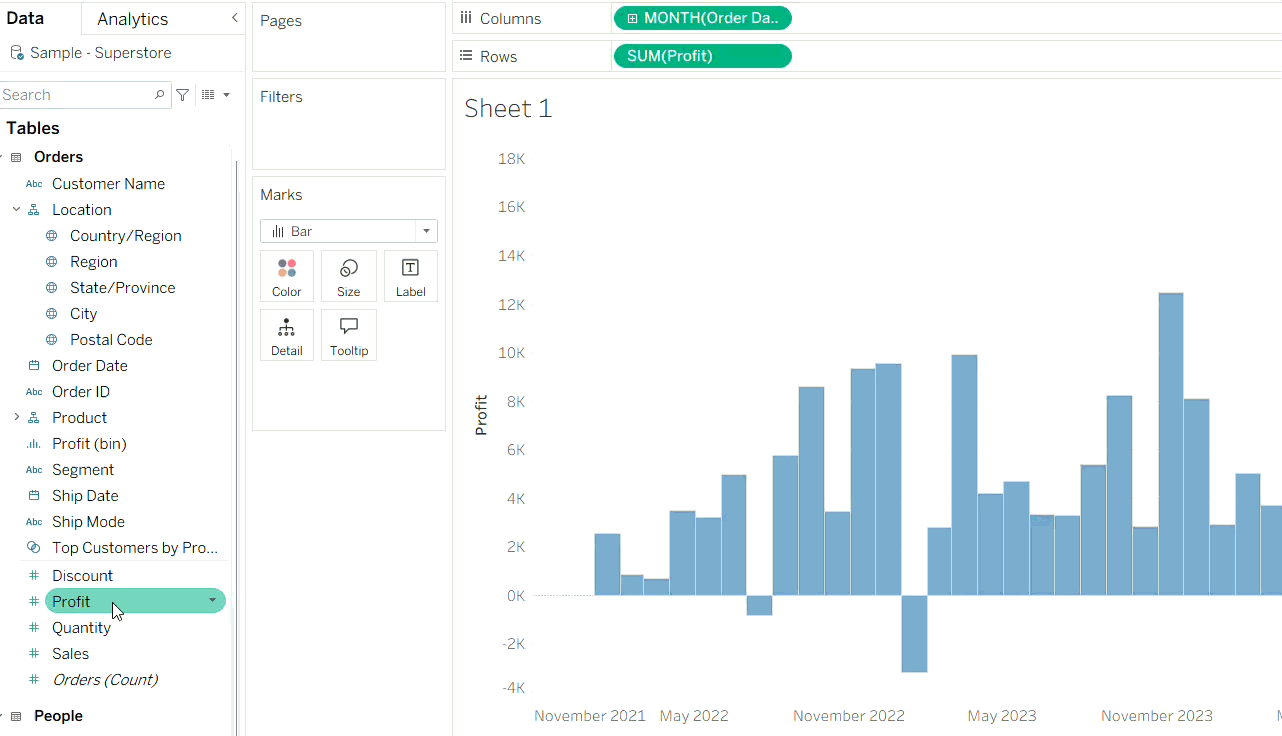Click the filter icon beside search box
This screenshot has width=1282, height=736.
coord(183,95)
